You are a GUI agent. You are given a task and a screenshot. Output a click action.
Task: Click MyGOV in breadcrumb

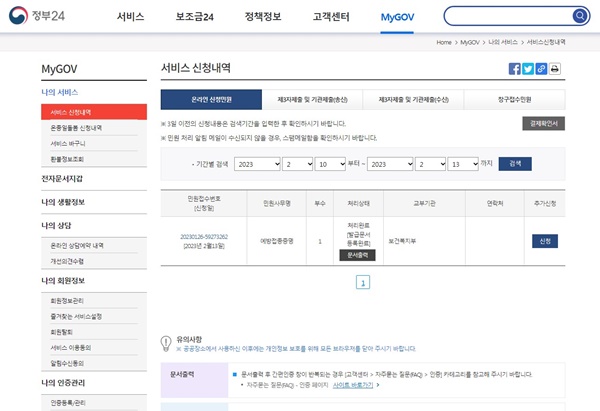[470, 42]
